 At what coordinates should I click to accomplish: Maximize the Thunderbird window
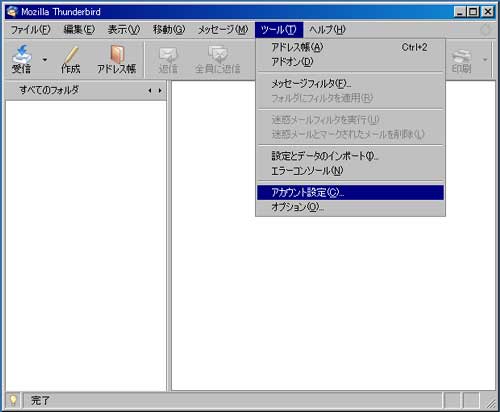coord(473,12)
